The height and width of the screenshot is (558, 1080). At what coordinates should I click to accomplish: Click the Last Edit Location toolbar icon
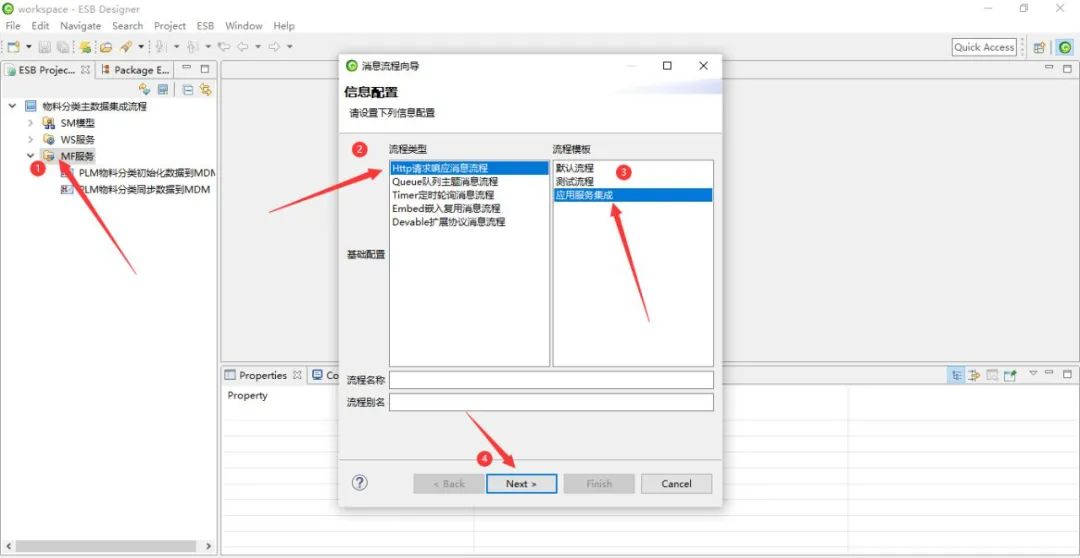coord(224,47)
